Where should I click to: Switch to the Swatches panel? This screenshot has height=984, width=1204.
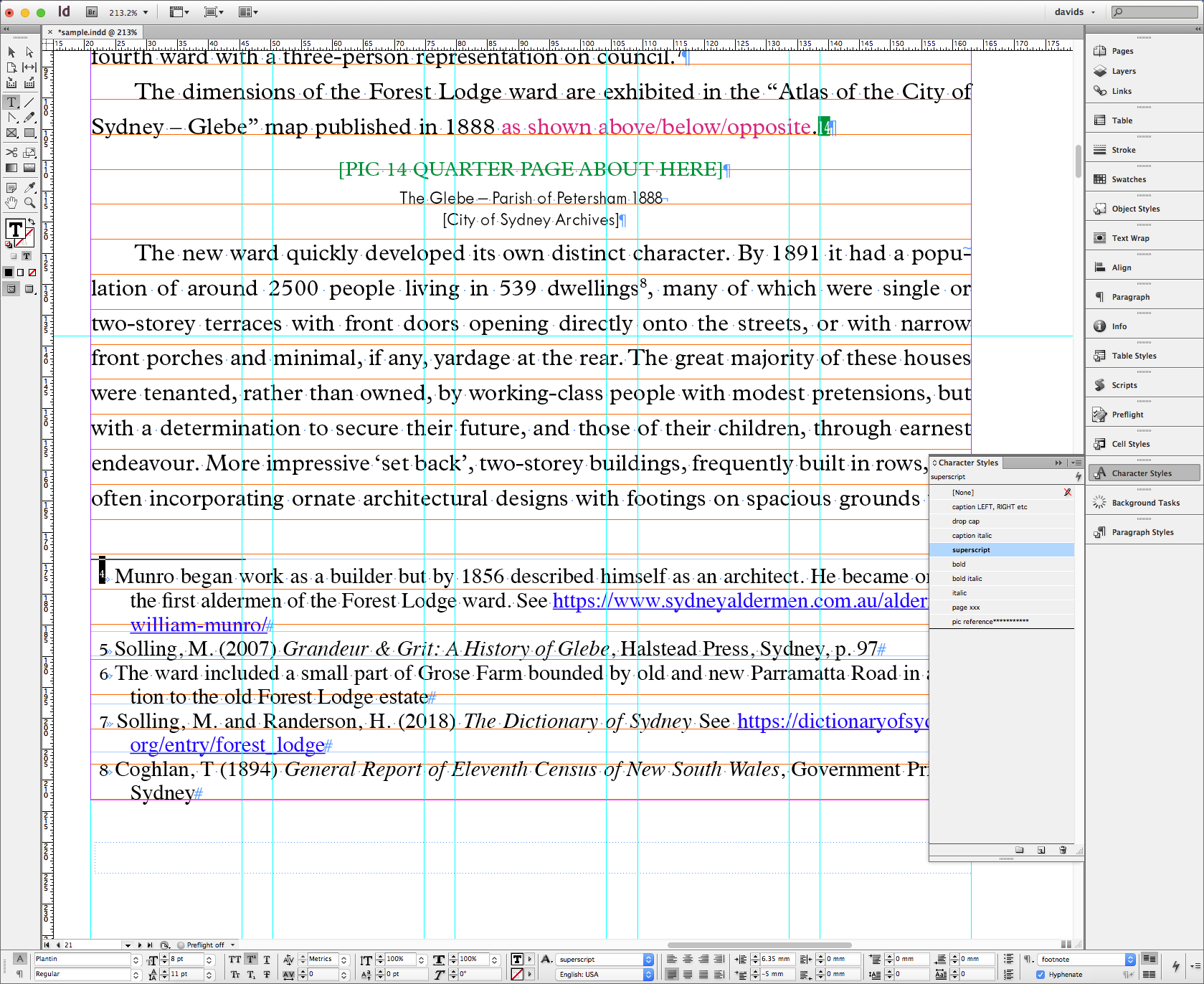pos(1129,179)
